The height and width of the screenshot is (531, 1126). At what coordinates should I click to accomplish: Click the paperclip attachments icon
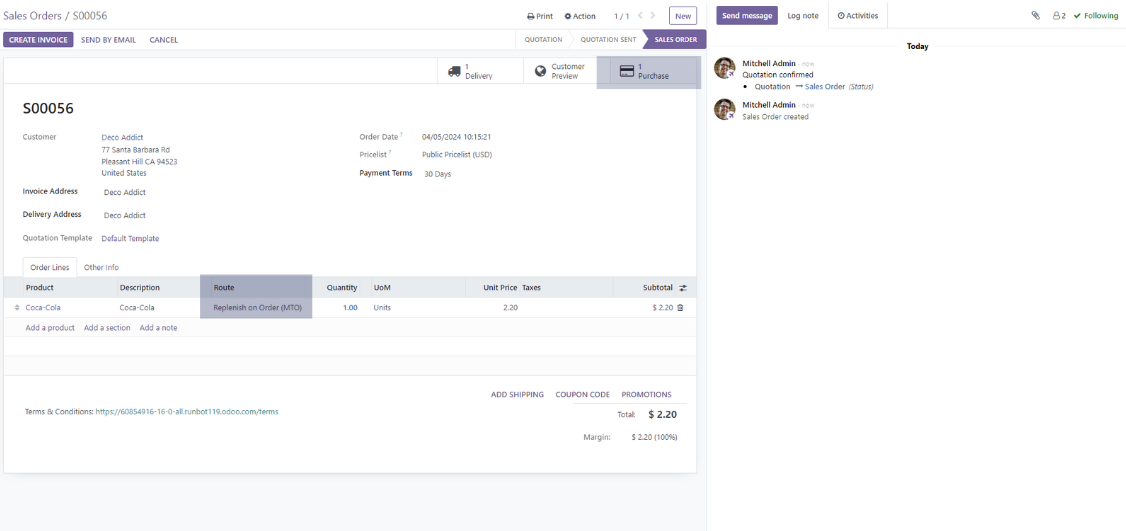coord(1035,16)
